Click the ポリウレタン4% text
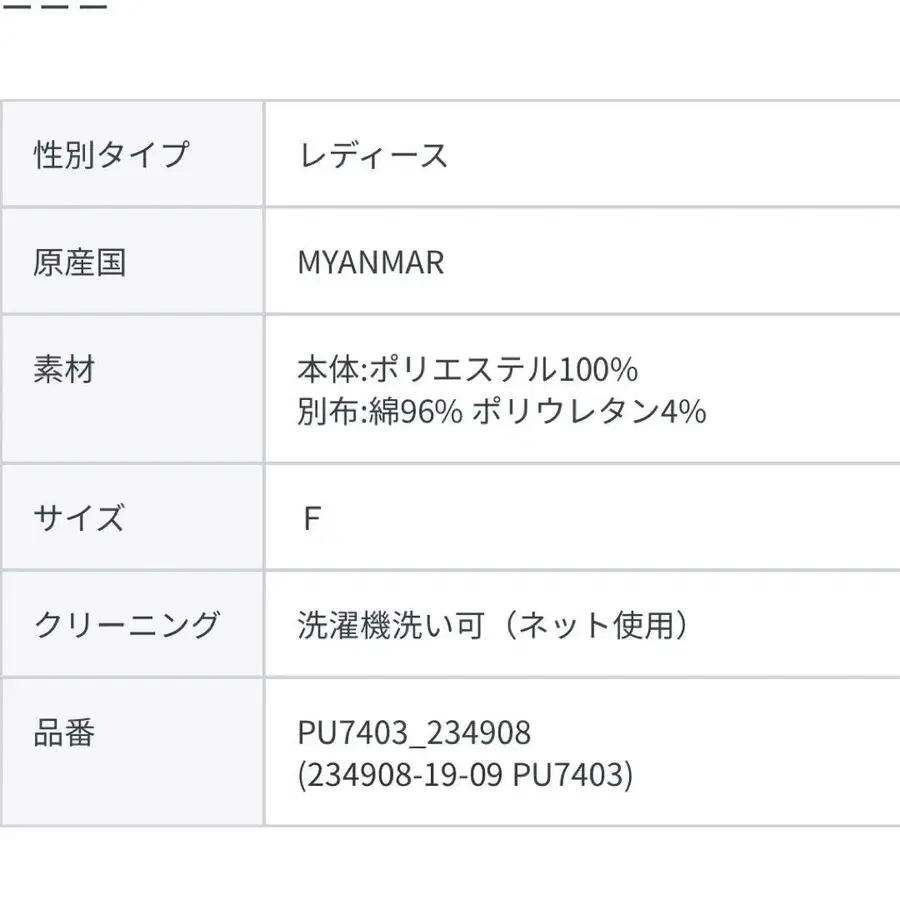Image resolution: width=900 pixels, height=900 pixels. click(589, 411)
